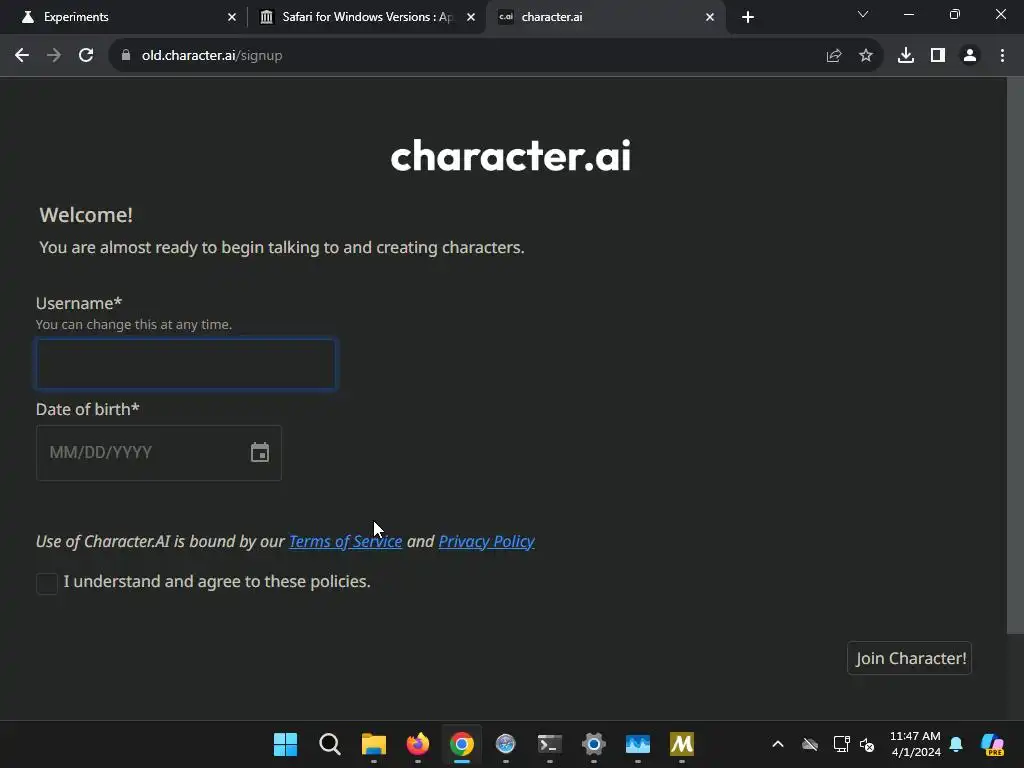The image size is (1024, 768).
Task: Click the Chrome taskbar icon
Action: [462, 744]
